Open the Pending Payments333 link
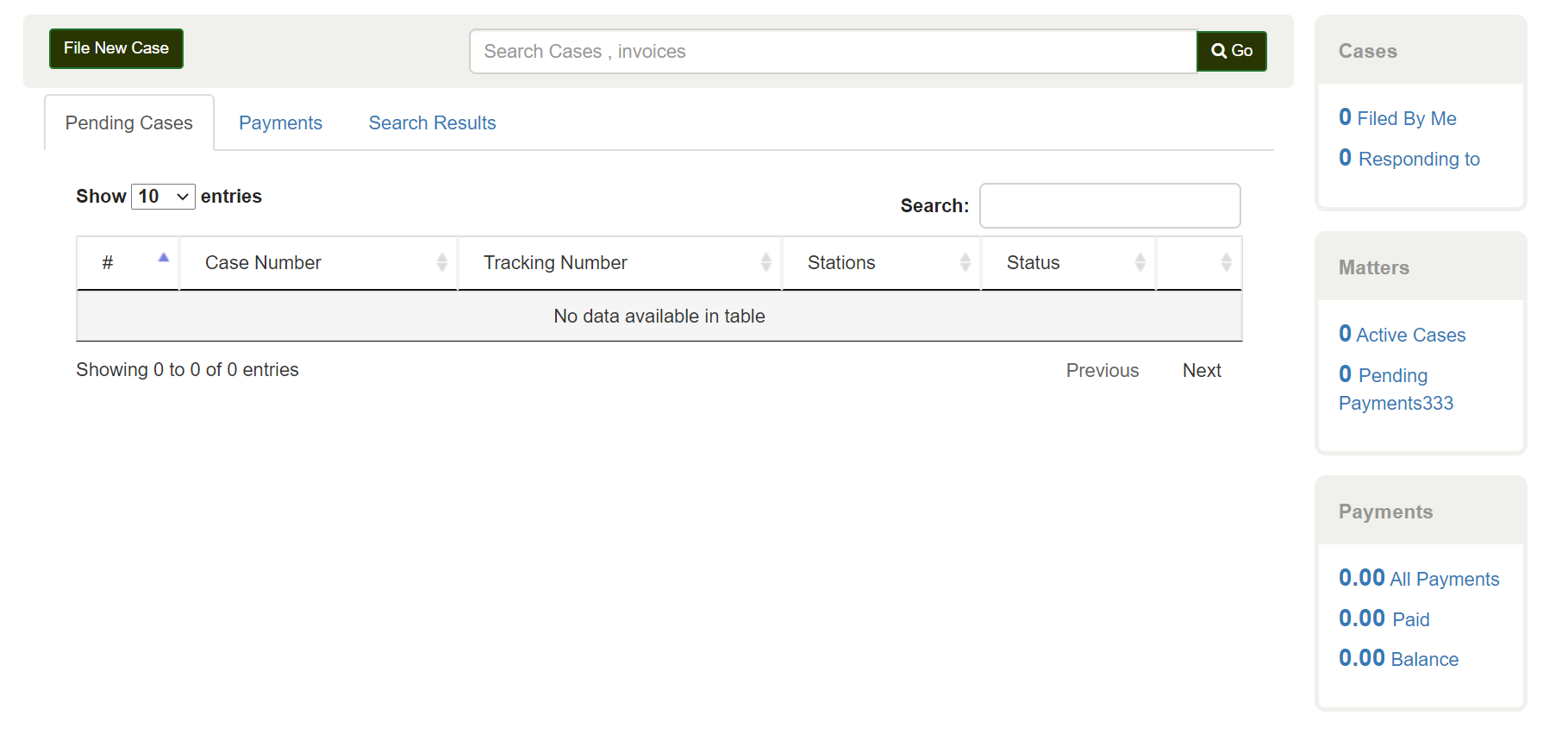 (x=1396, y=388)
